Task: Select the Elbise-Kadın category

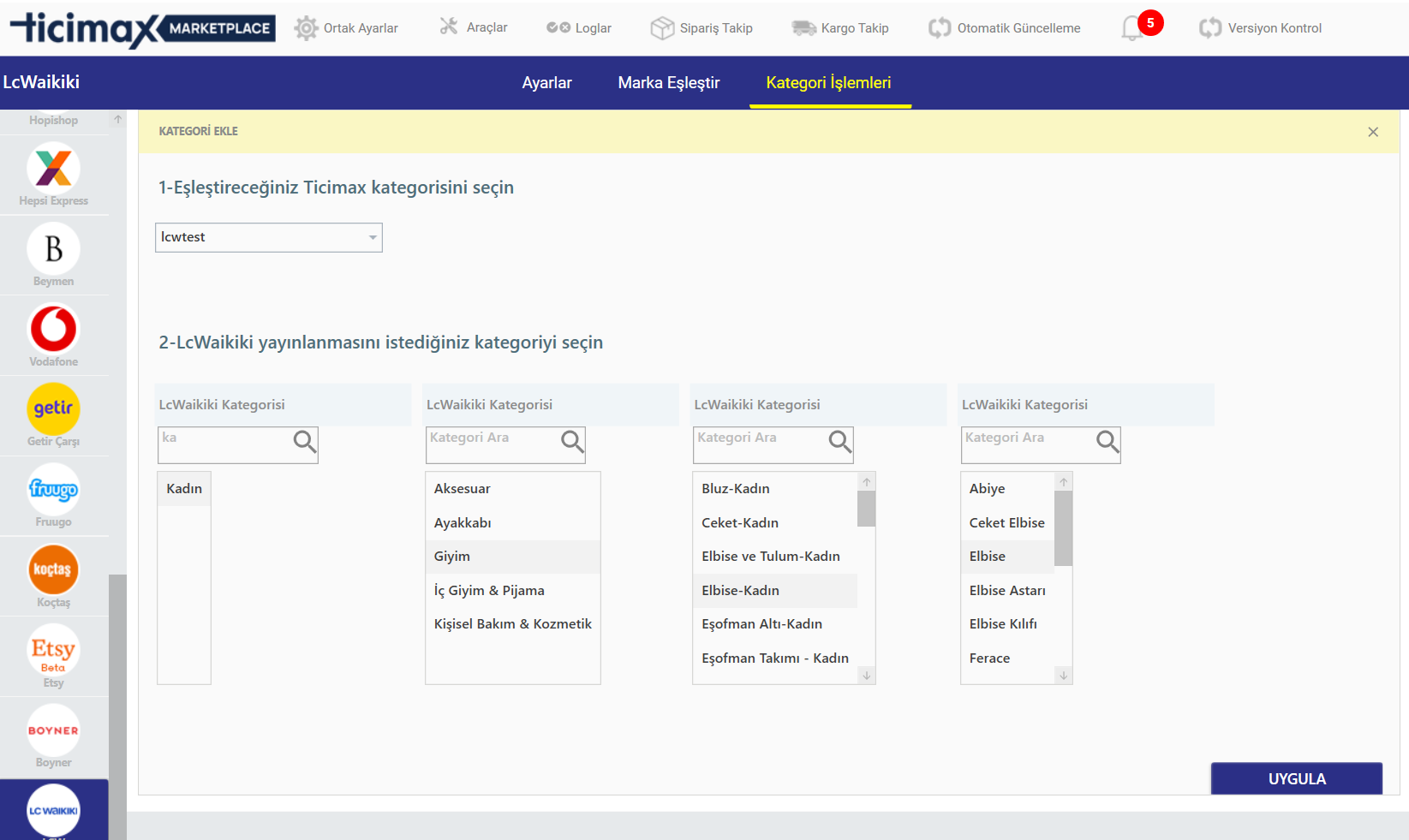Action: [775, 591]
